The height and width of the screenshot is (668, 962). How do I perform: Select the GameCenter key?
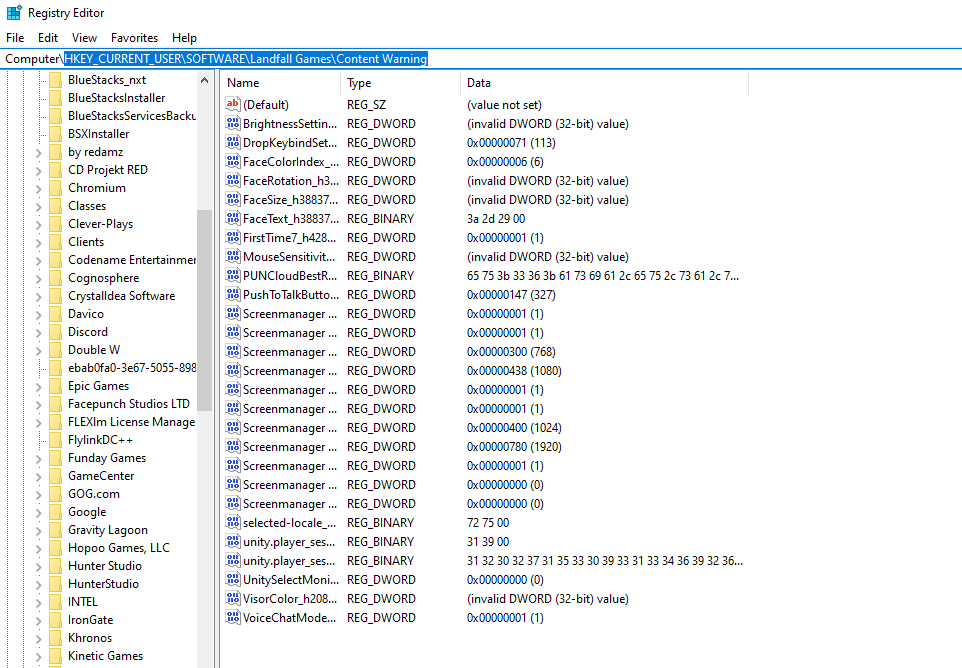tap(101, 476)
